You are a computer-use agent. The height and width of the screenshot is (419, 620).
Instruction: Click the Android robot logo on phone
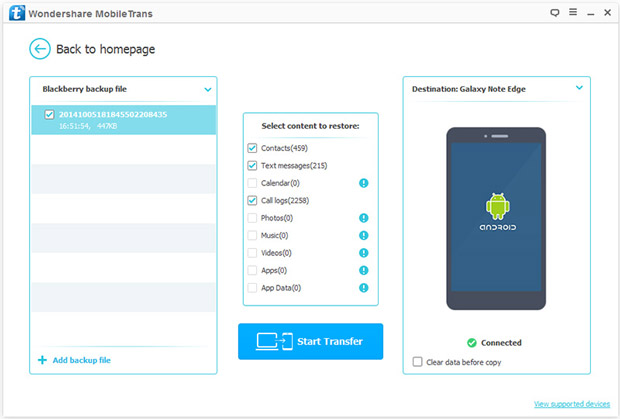click(x=497, y=206)
